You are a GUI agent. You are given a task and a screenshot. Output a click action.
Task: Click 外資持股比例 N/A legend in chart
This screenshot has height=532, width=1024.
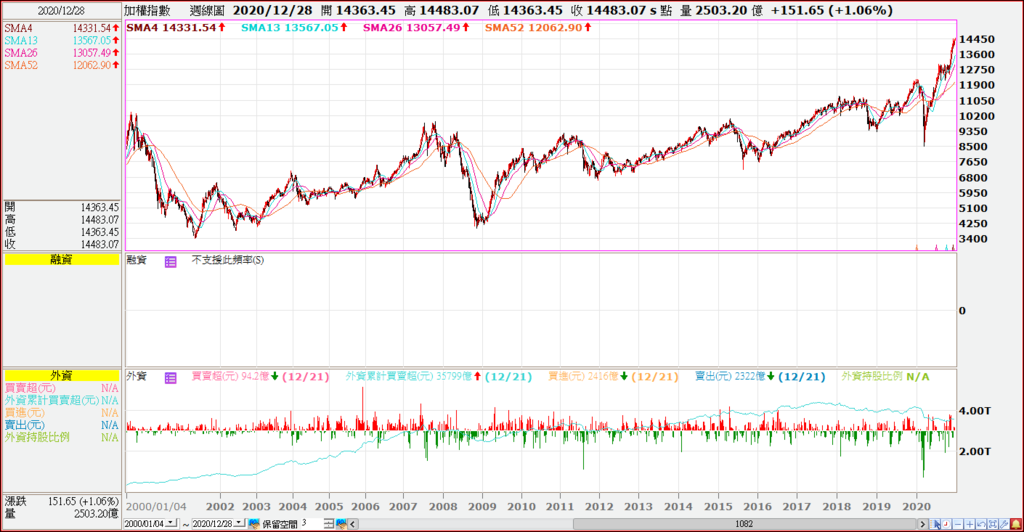(885, 377)
